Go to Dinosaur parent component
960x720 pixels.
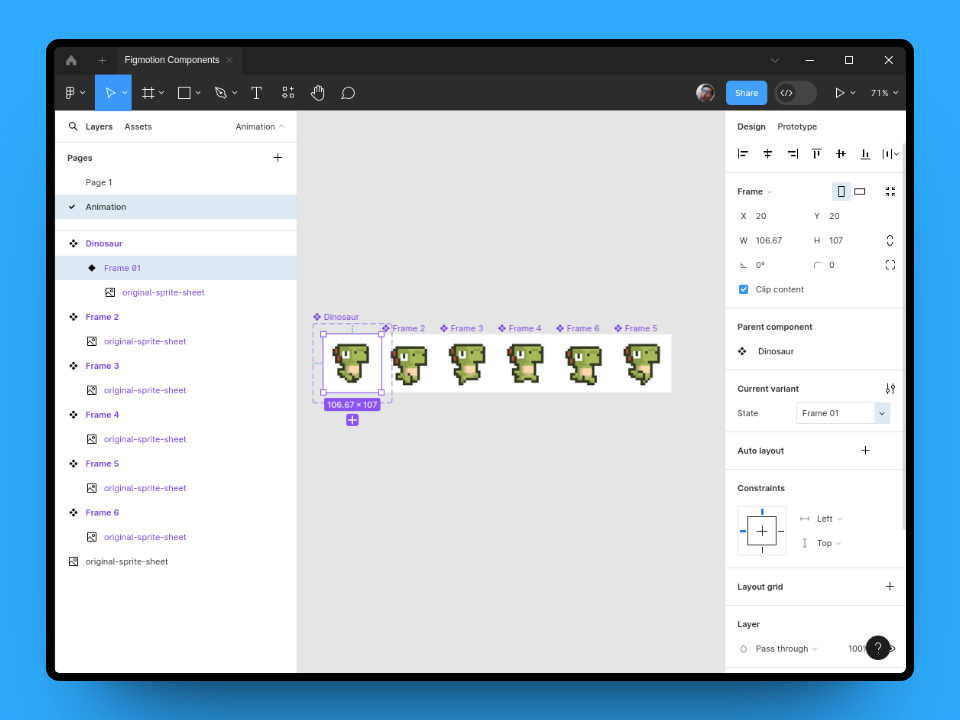[776, 351]
